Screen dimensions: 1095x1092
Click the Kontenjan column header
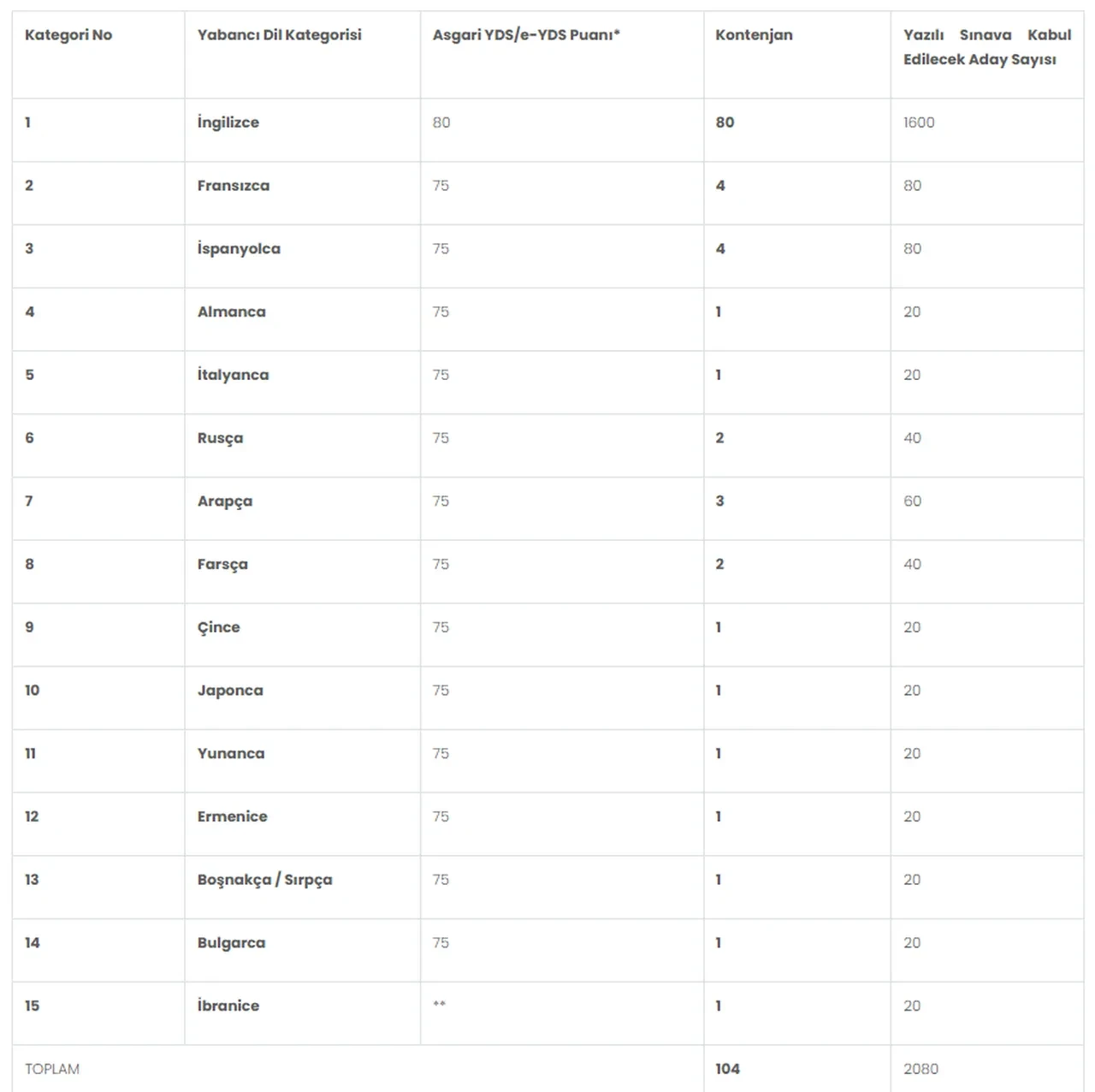pos(754,35)
